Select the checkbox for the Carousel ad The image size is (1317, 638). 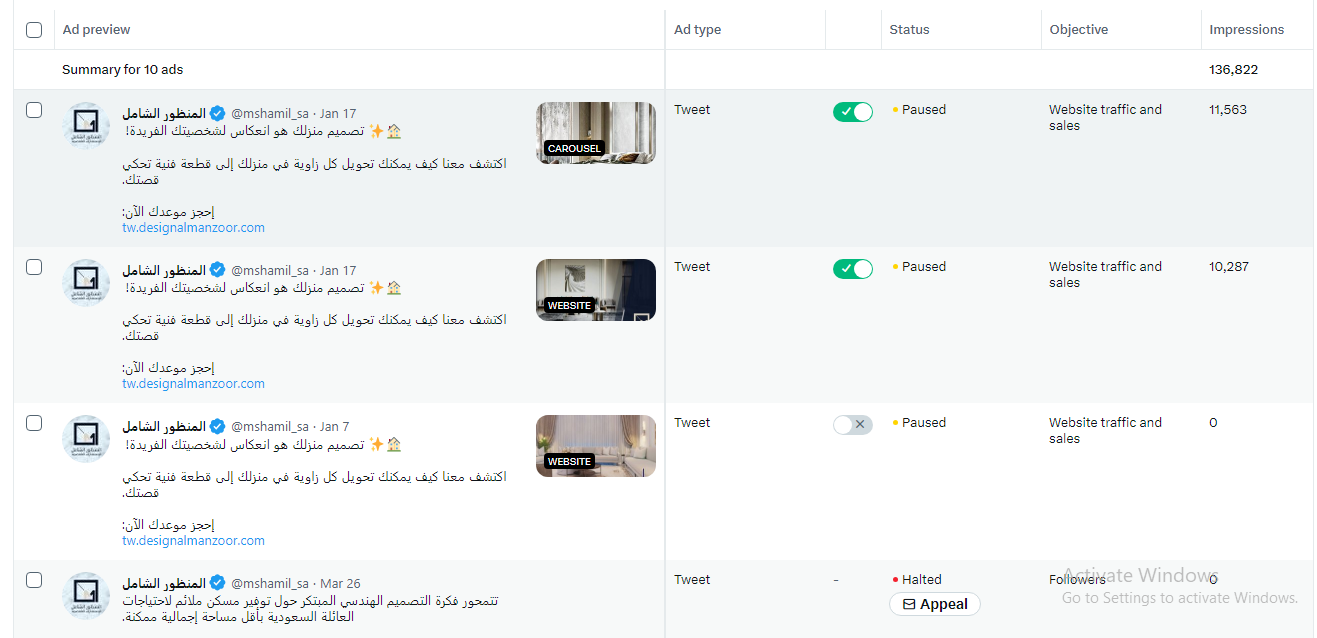point(34,110)
